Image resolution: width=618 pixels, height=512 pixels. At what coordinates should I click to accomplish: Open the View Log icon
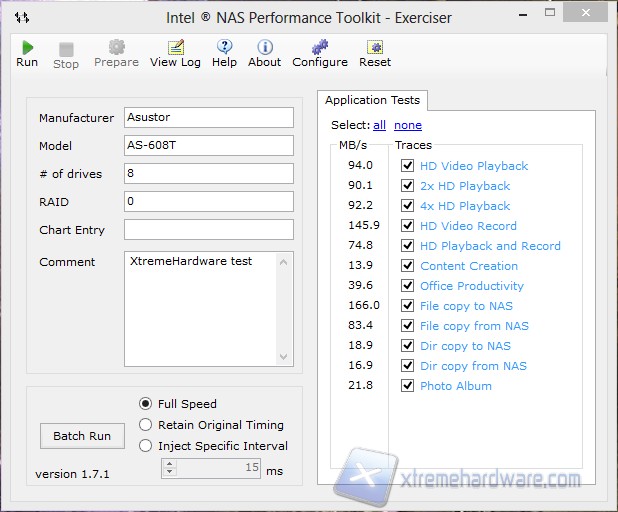click(x=176, y=48)
